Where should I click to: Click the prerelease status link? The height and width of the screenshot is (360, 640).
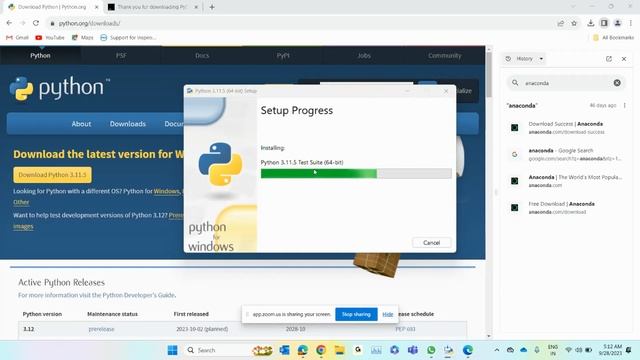(x=101, y=329)
